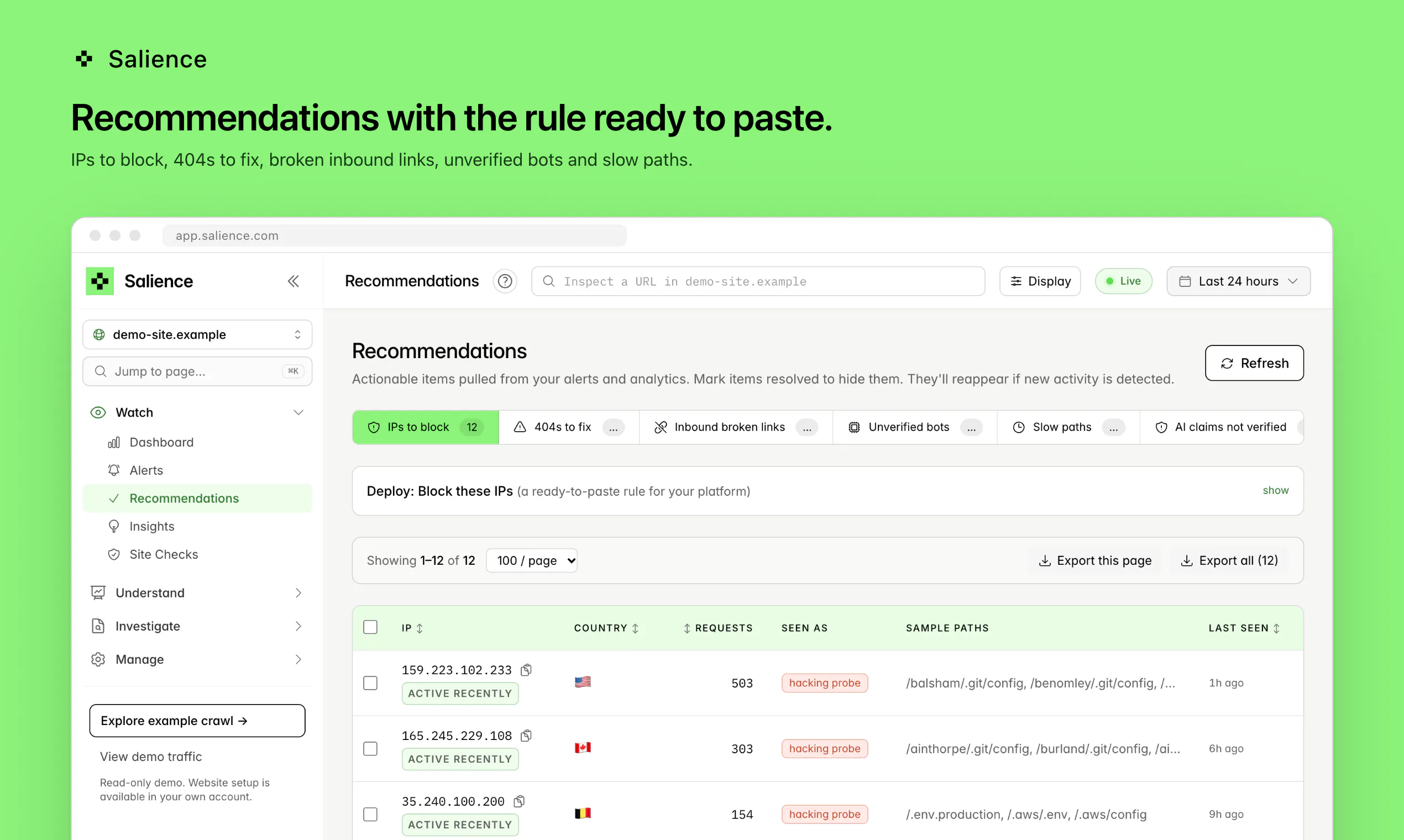Open the Last 24 hours date range dropdown

(x=1238, y=281)
